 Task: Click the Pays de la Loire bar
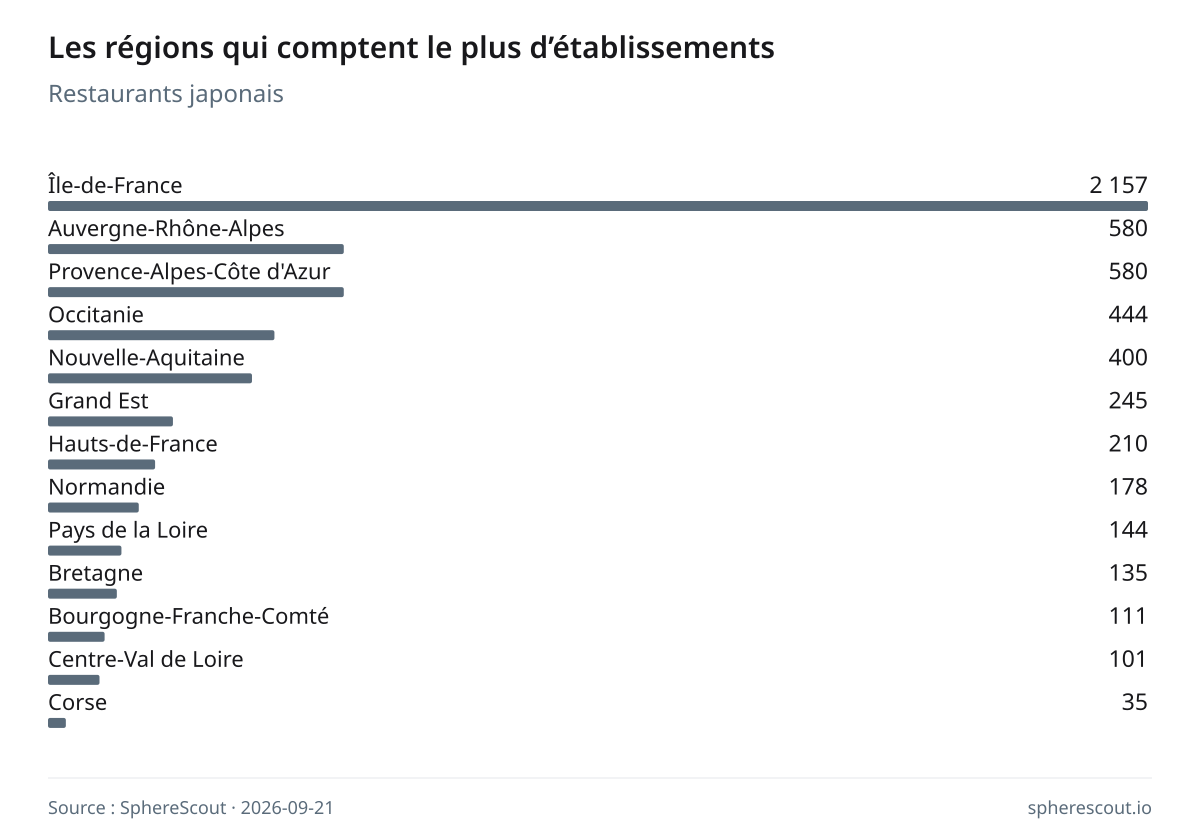point(85,550)
